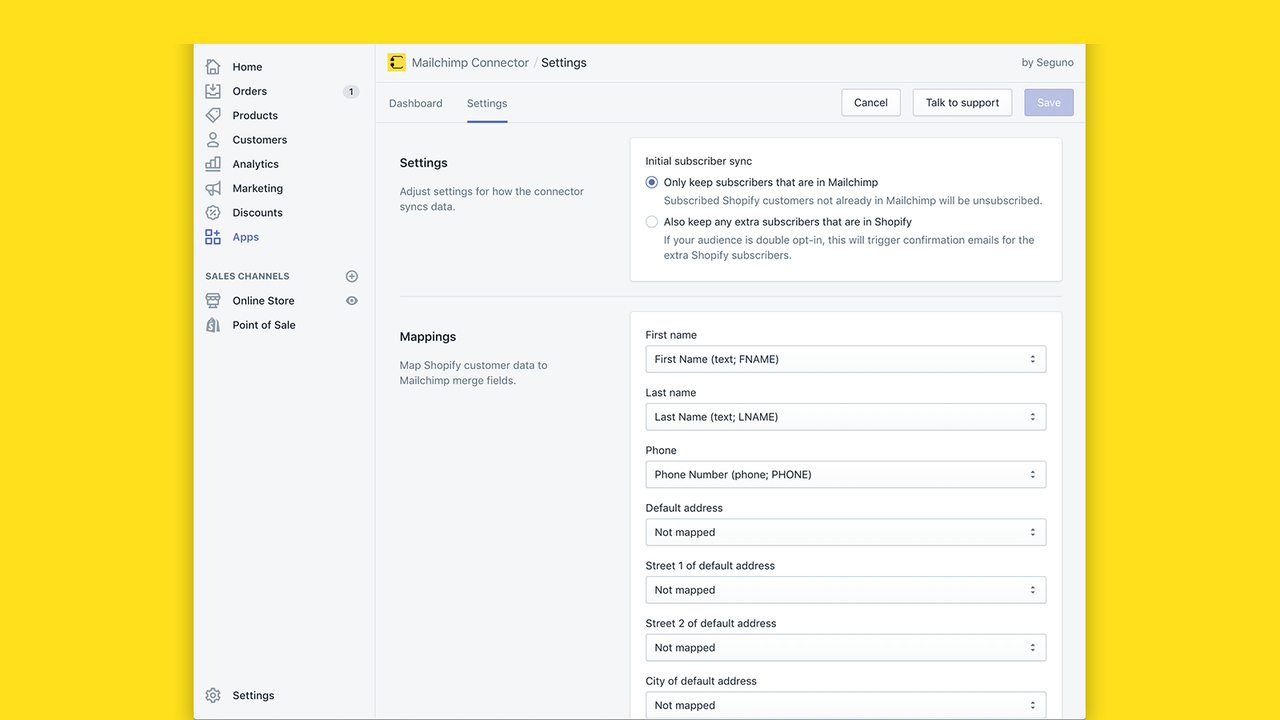The image size is (1280, 720).
Task: Open Settings at the sidebar bottom
Action: 253,695
